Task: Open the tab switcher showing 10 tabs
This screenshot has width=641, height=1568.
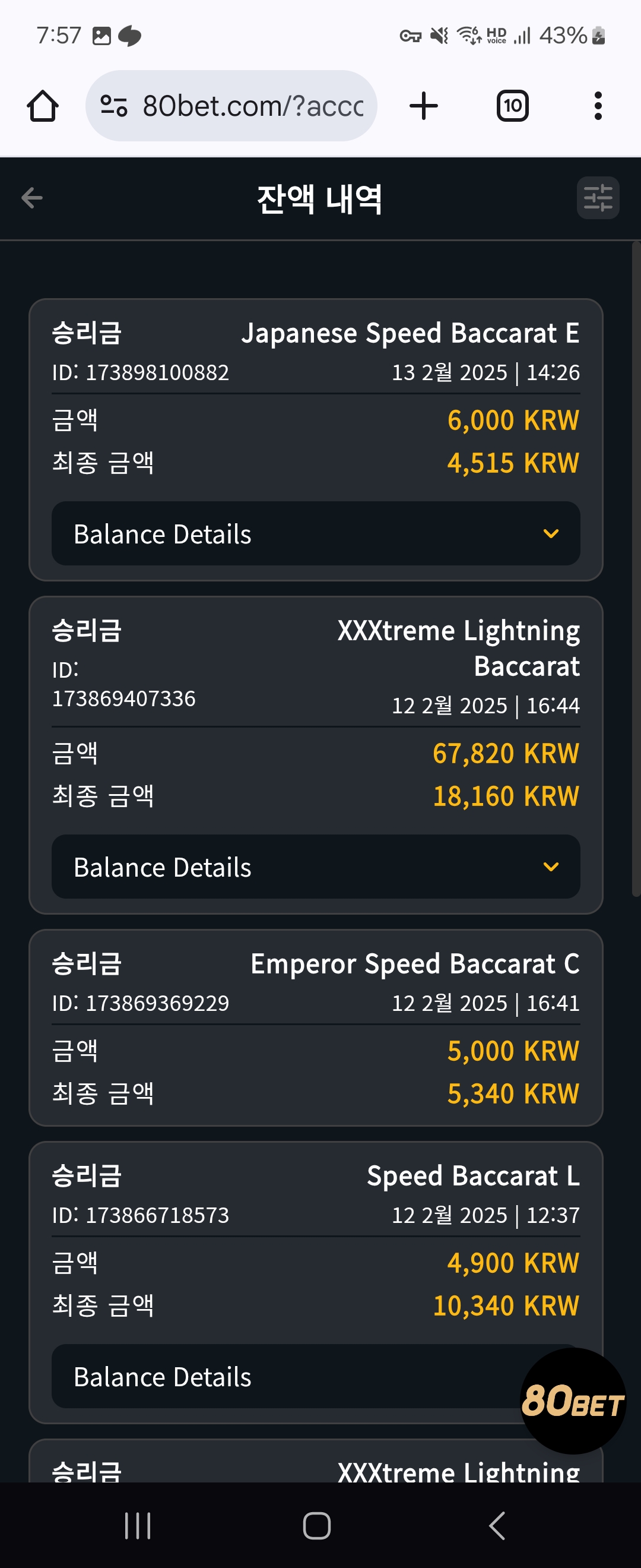Action: pyautogui.click(x=512, y=106)
